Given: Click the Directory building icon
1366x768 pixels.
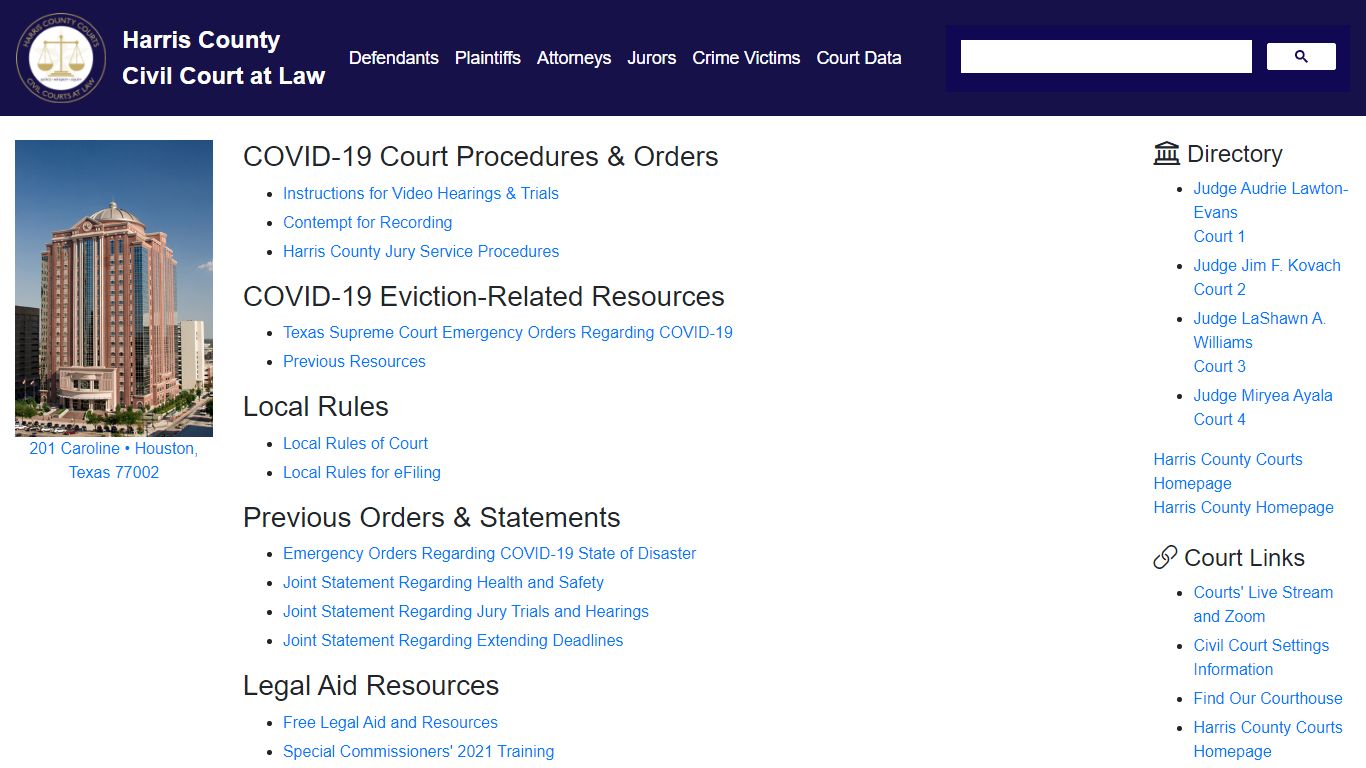Looking at the screenshot, I should click(x=1166, y=153).
